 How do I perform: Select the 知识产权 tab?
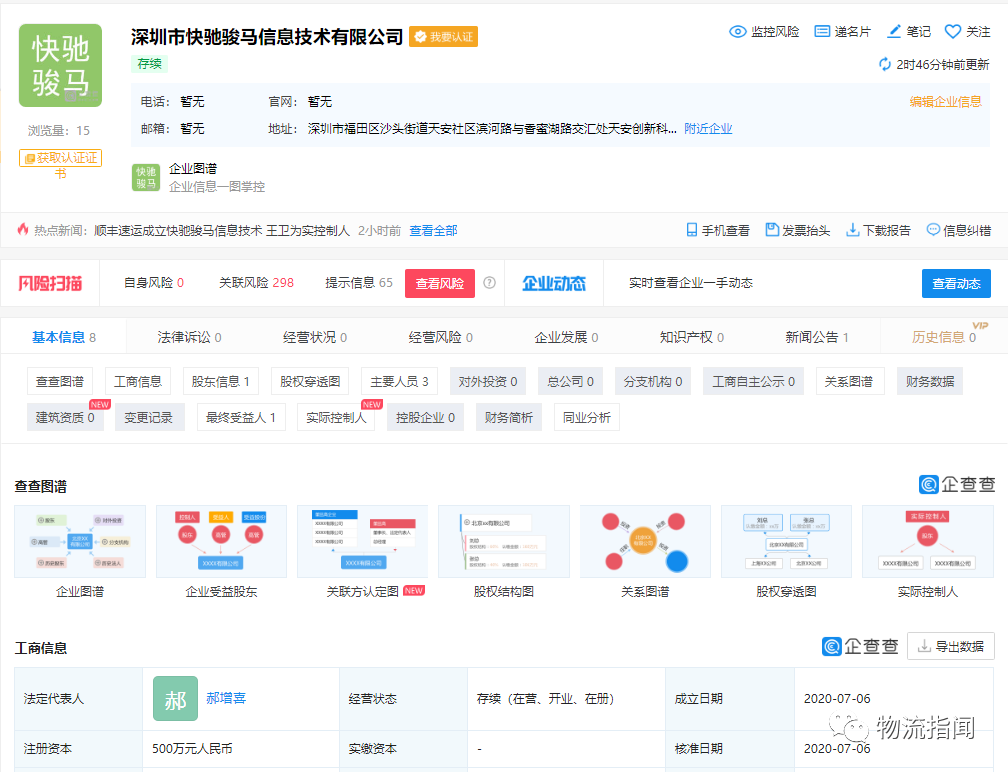point(692,337)
